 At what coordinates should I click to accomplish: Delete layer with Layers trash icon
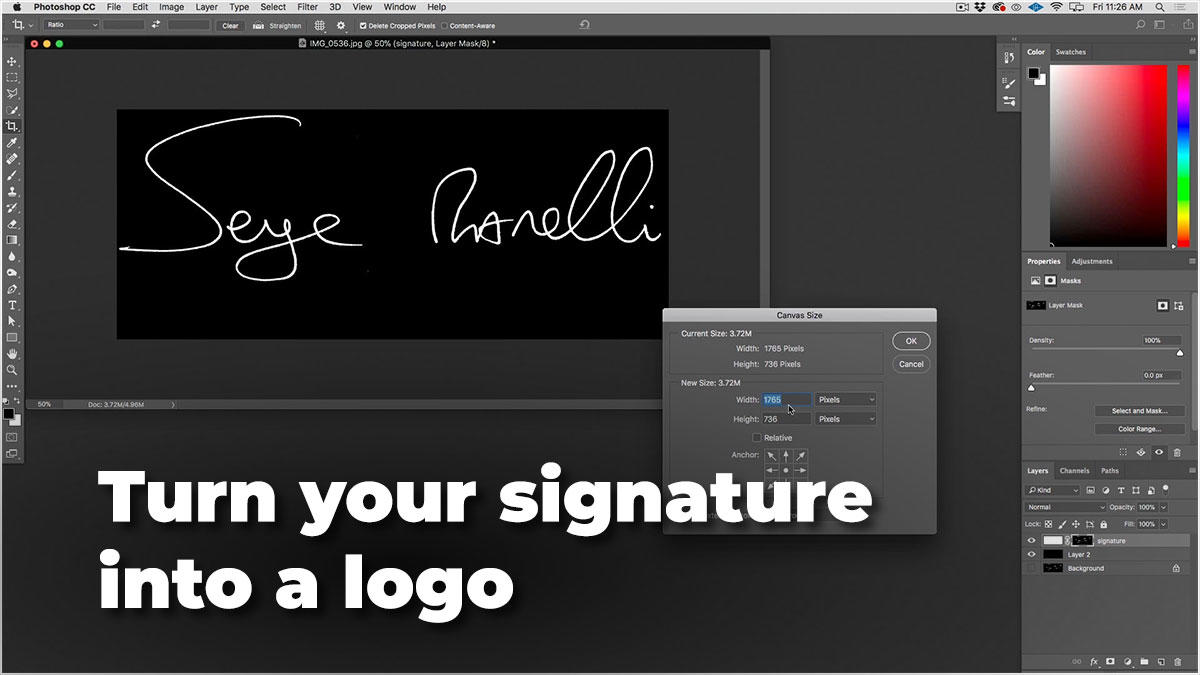pyautogui.click(x=1177, y=662)
